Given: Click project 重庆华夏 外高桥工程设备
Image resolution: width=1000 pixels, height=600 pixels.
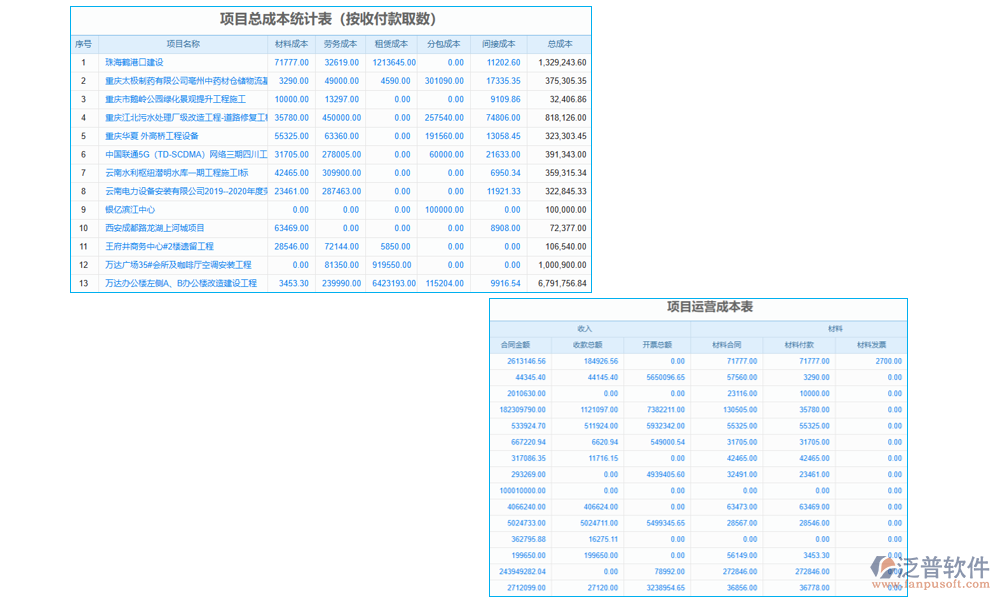Looking at the screenshot, I should (x=152, y=136).
